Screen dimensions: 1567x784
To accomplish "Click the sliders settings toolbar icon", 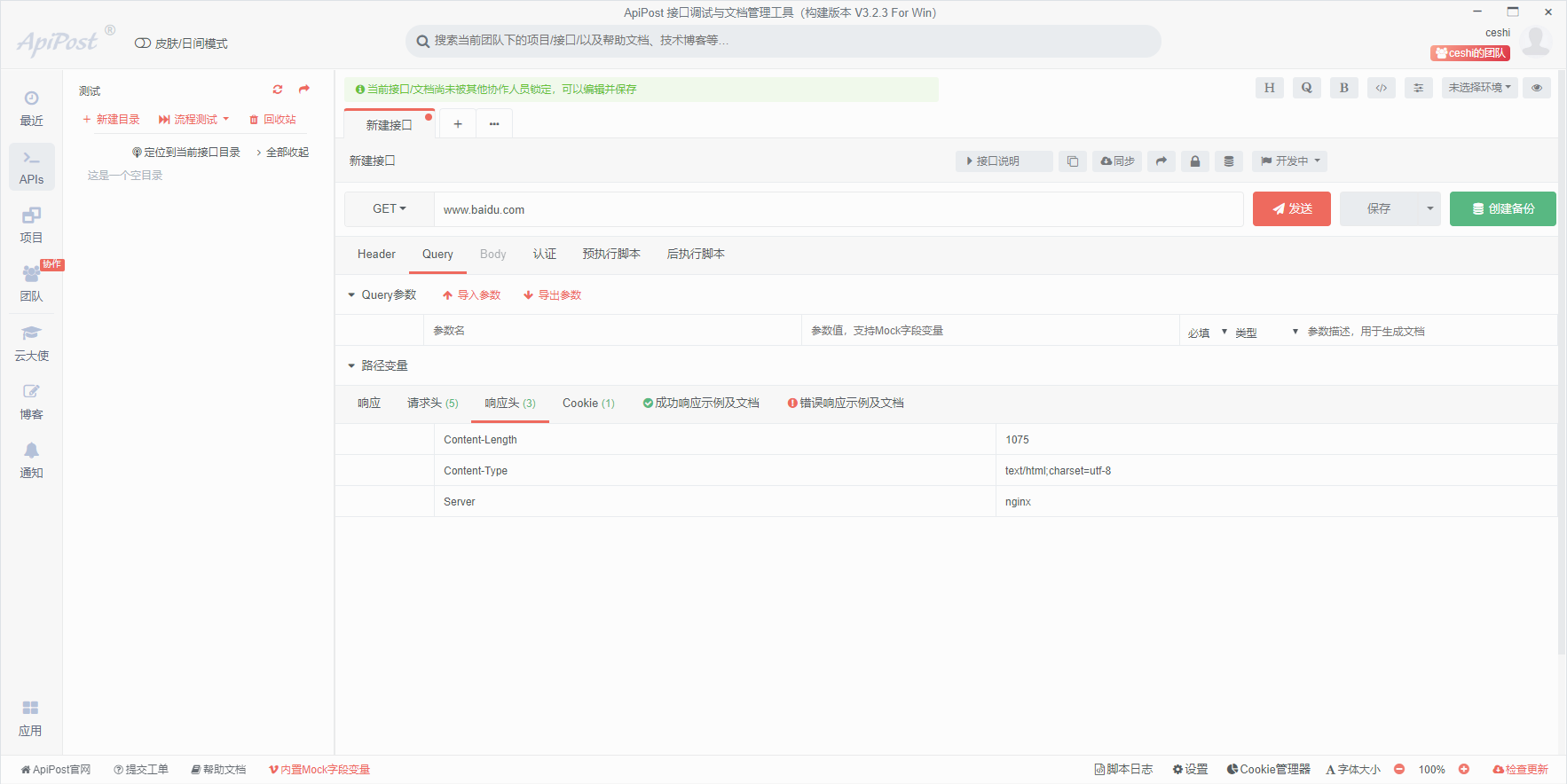I will 1419,88.
